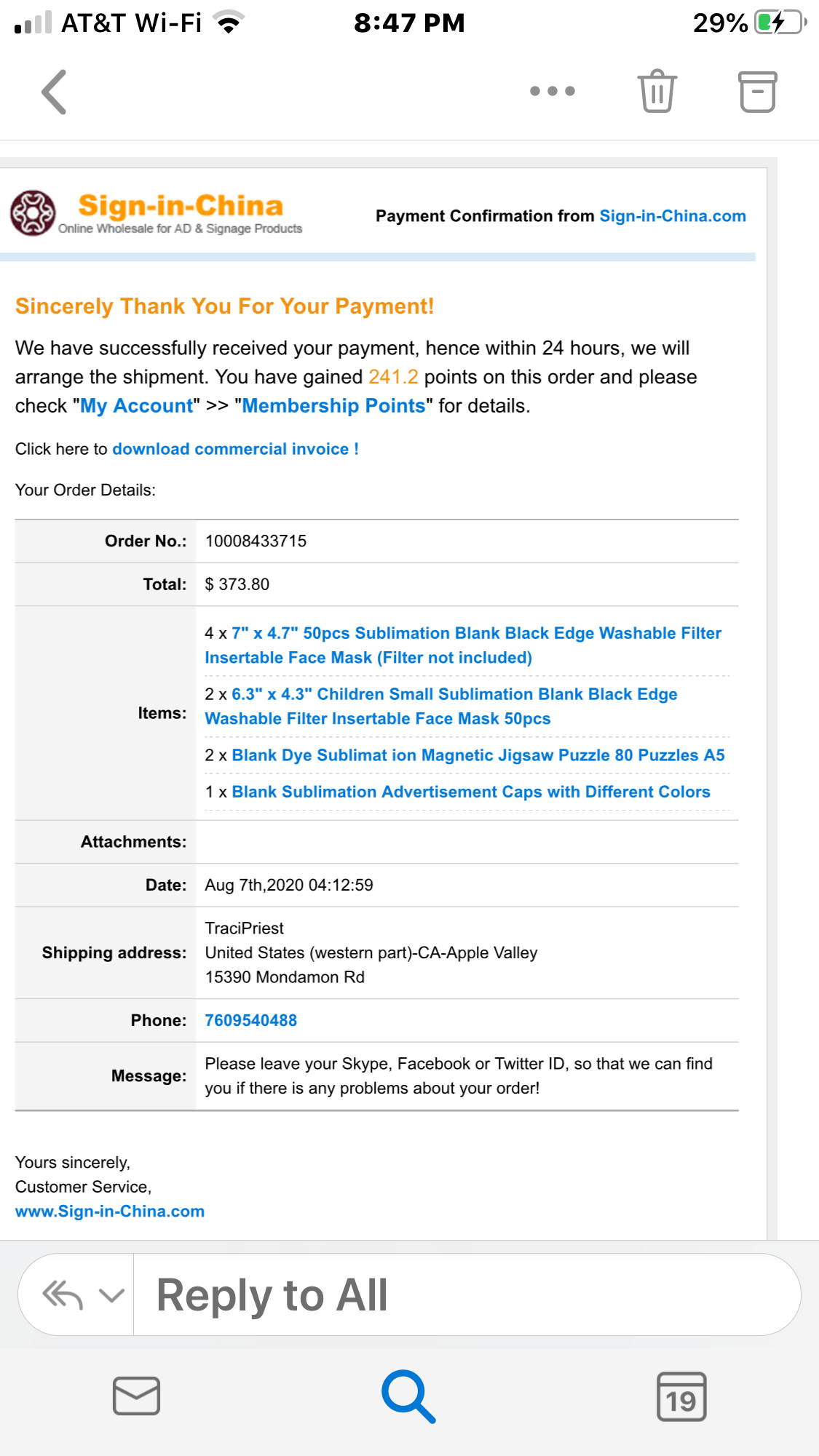This screenshot has width=819, height=1456.
Task: Tap the back arrow icon
Action: [55, 92]
